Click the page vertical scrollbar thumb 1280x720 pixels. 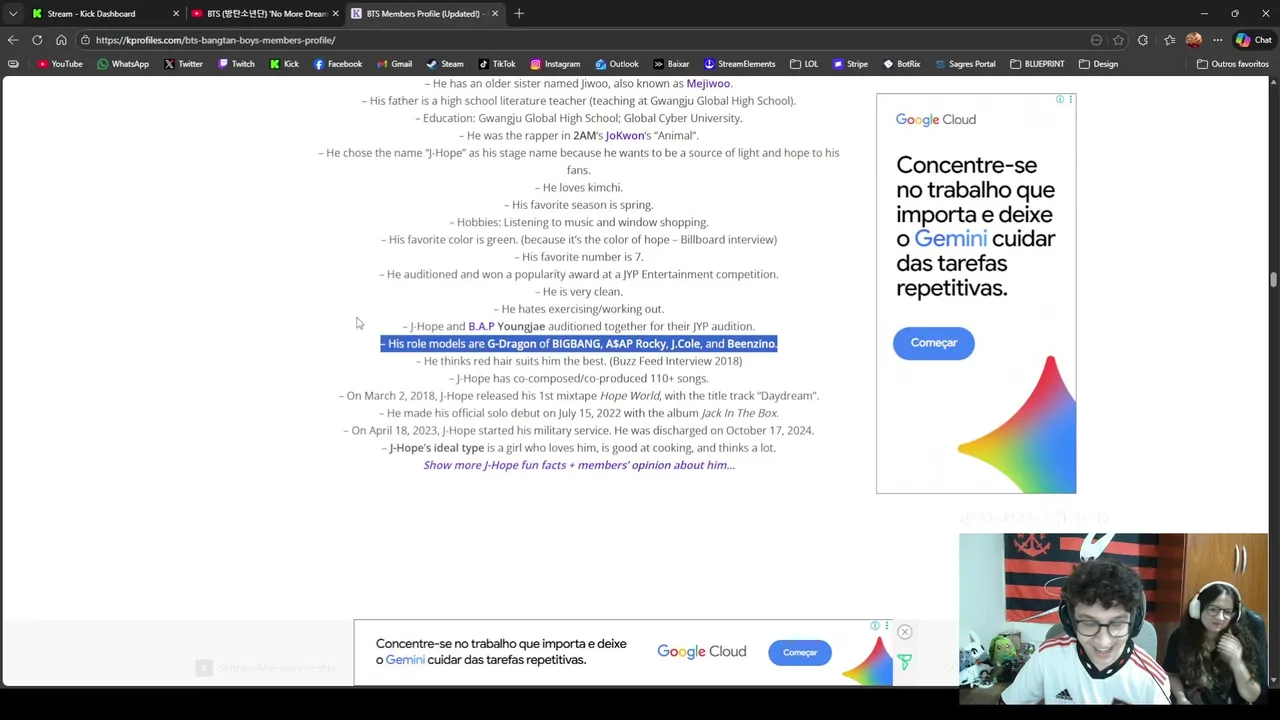(x=1273, y=279)
